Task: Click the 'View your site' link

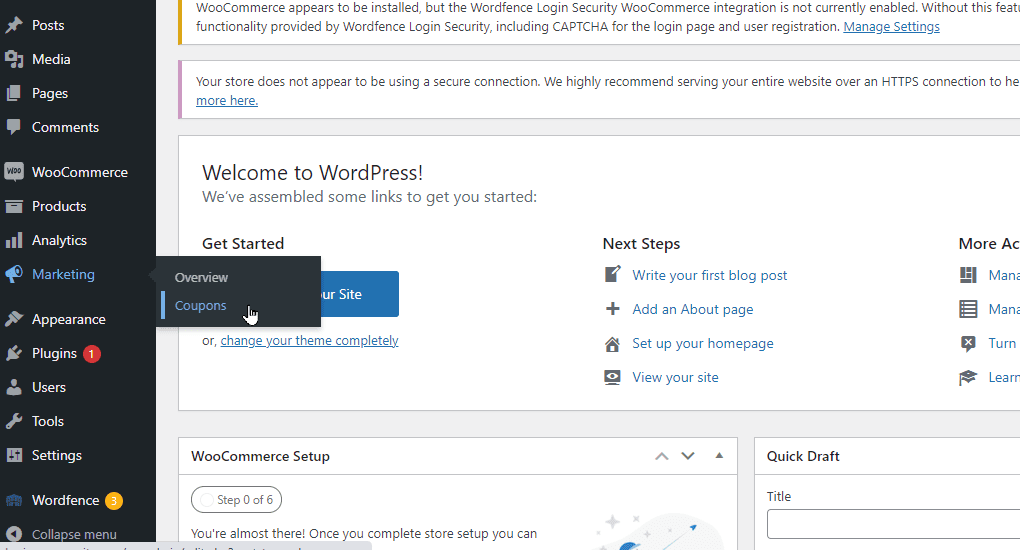Action: pos(676,378)
